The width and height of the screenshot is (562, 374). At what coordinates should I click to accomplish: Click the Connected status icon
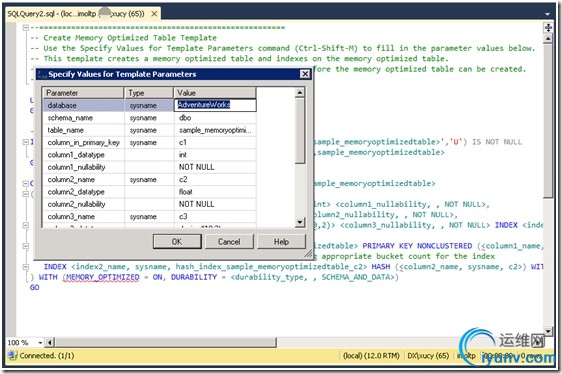[13, 356]
